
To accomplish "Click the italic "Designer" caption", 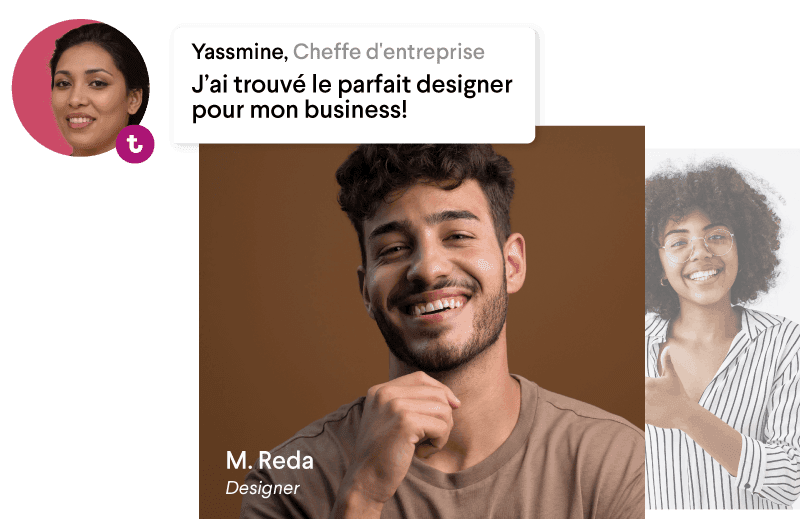I will (x=262, y=488).
